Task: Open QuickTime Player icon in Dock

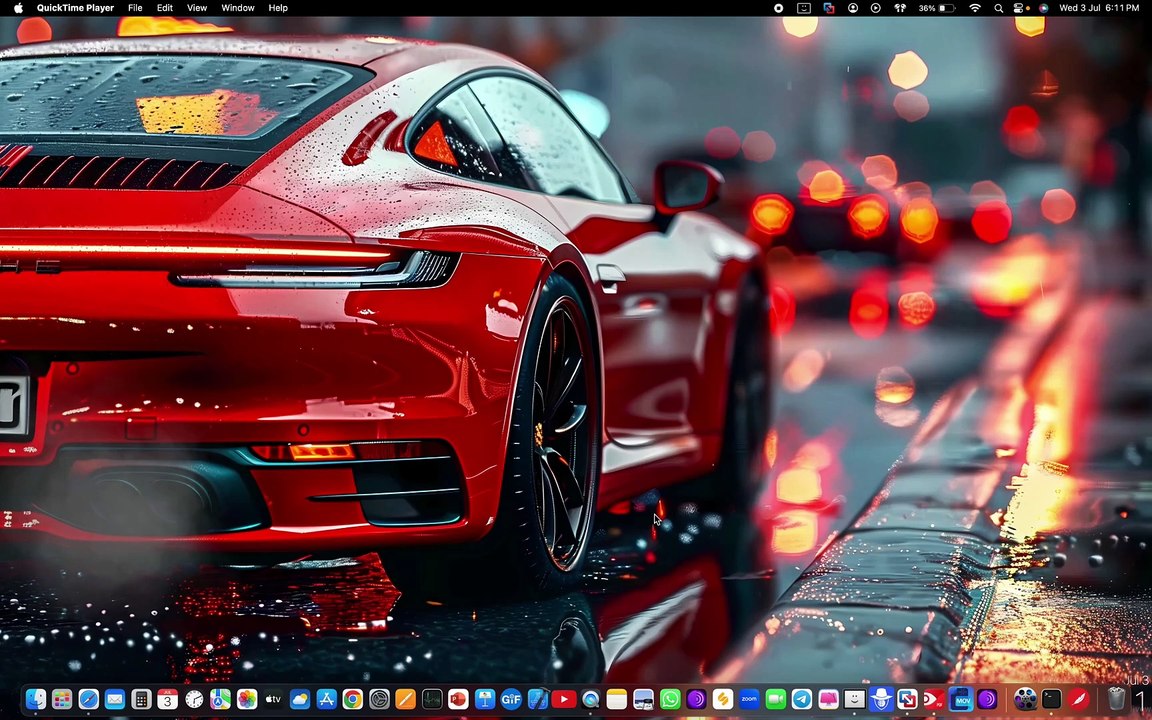Action: (x=590, y=699)
